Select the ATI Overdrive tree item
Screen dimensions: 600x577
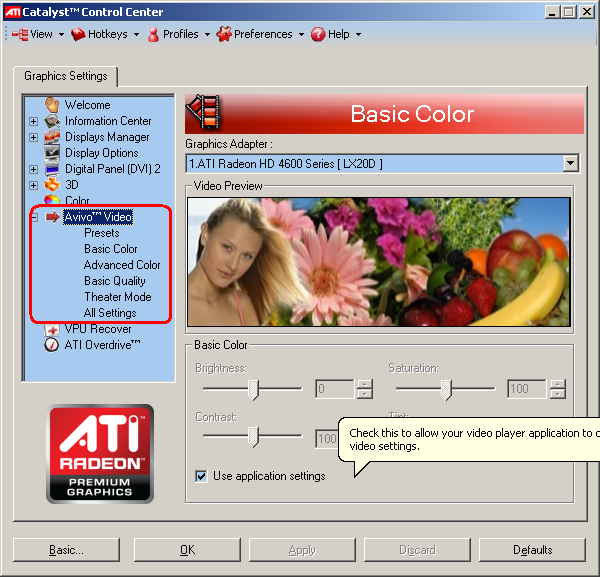click(x=103, y=345)
